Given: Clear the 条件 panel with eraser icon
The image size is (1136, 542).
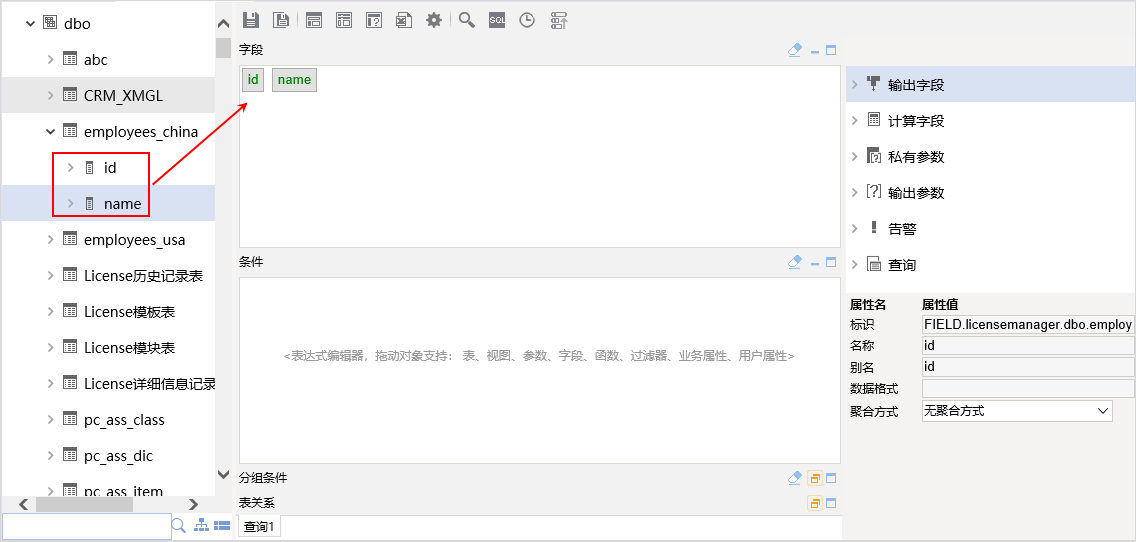Looking at the screenshot, I should coord(795,262).
